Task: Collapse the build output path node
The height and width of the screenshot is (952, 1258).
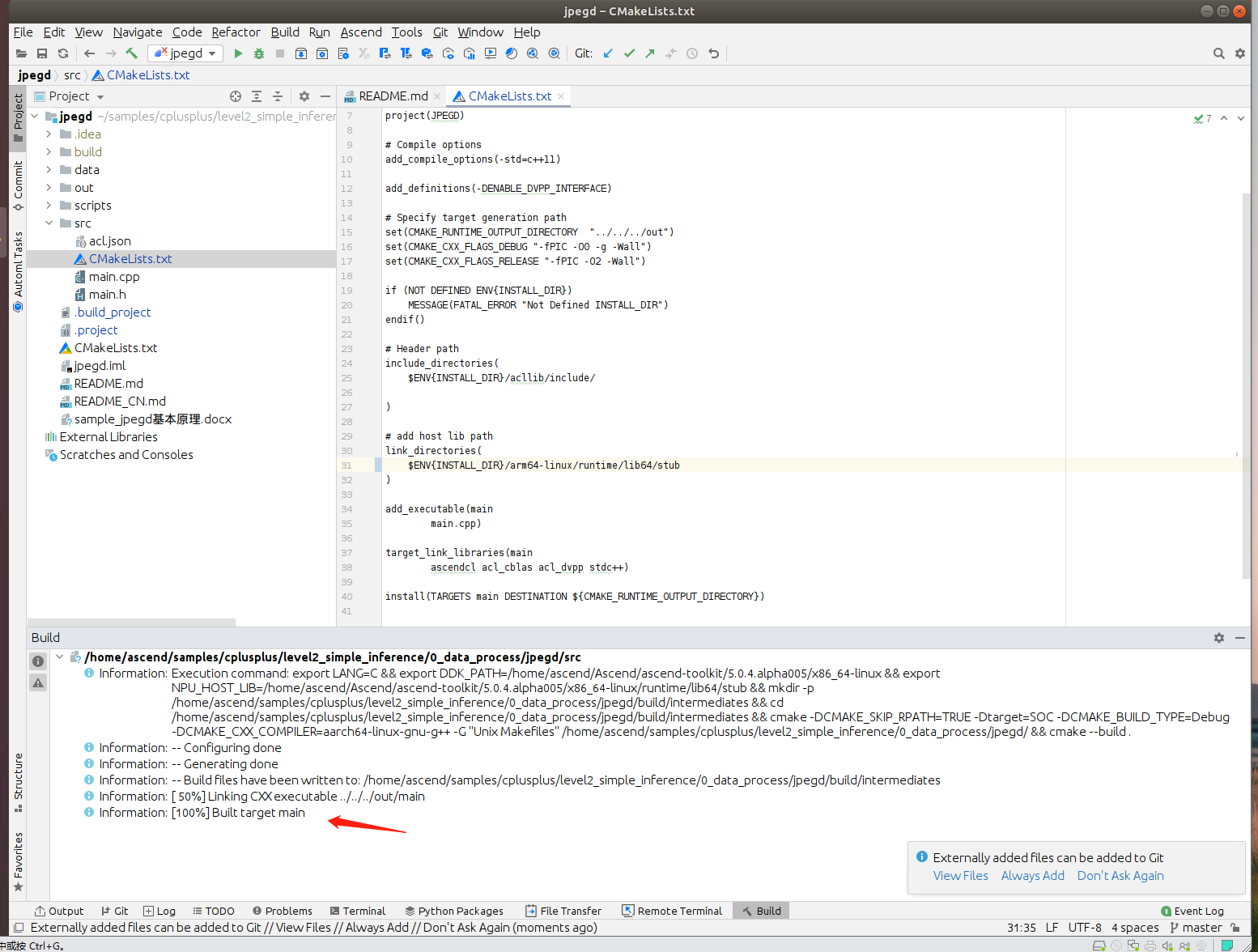Action: coord(59,657)
